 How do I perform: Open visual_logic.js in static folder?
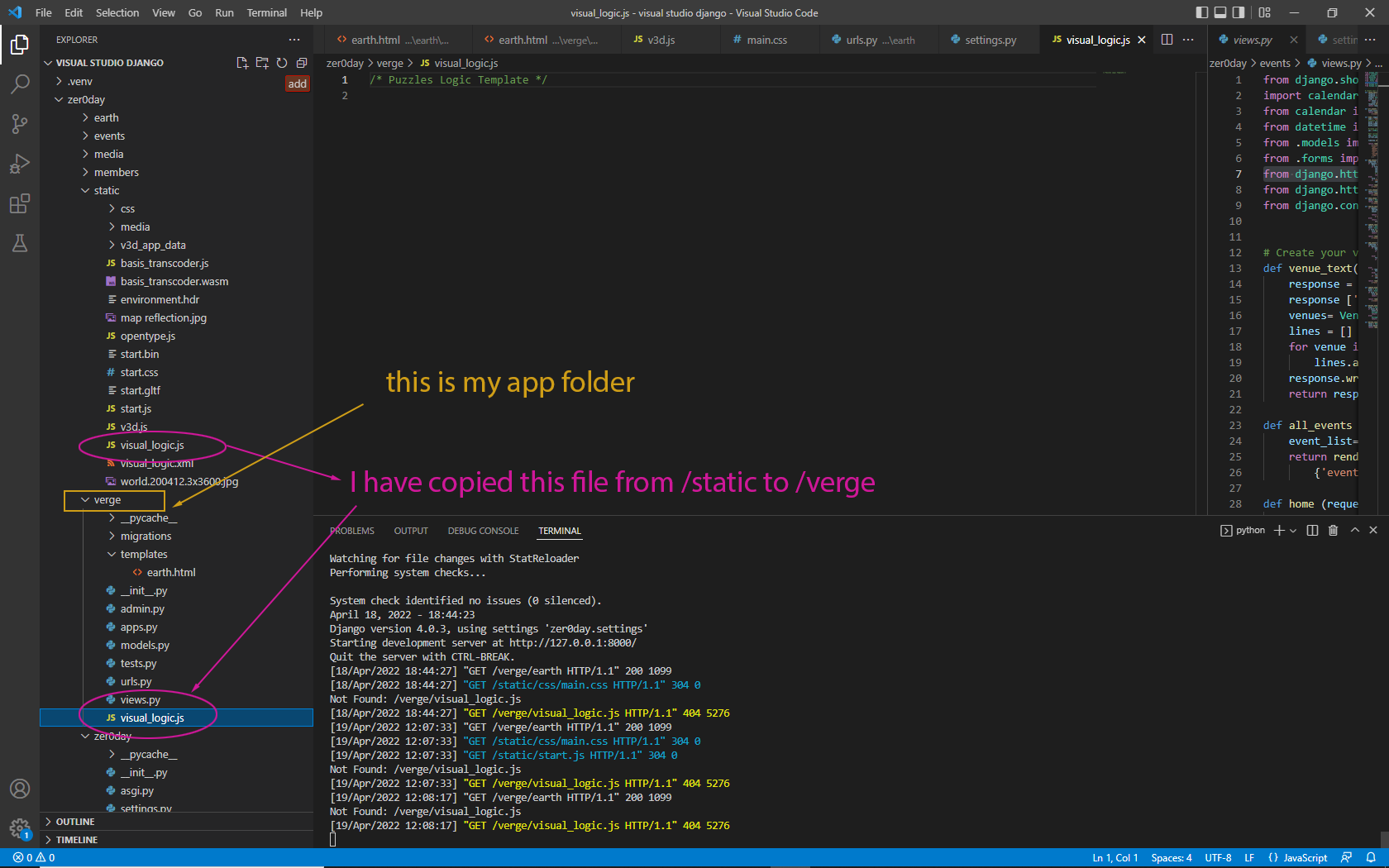(152, 445)
